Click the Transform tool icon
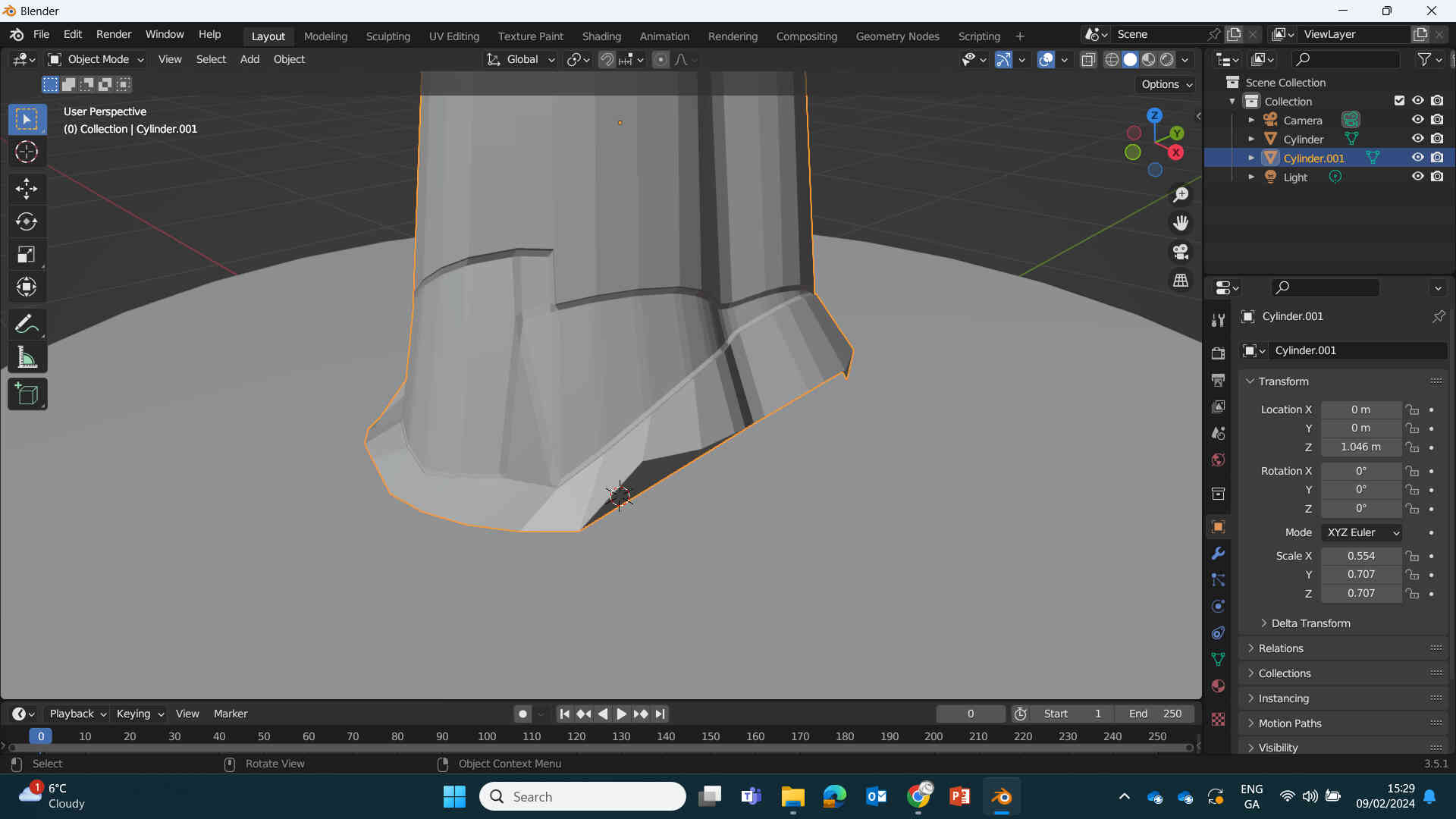Screen dimensions: 1456x819 (27, 288)
